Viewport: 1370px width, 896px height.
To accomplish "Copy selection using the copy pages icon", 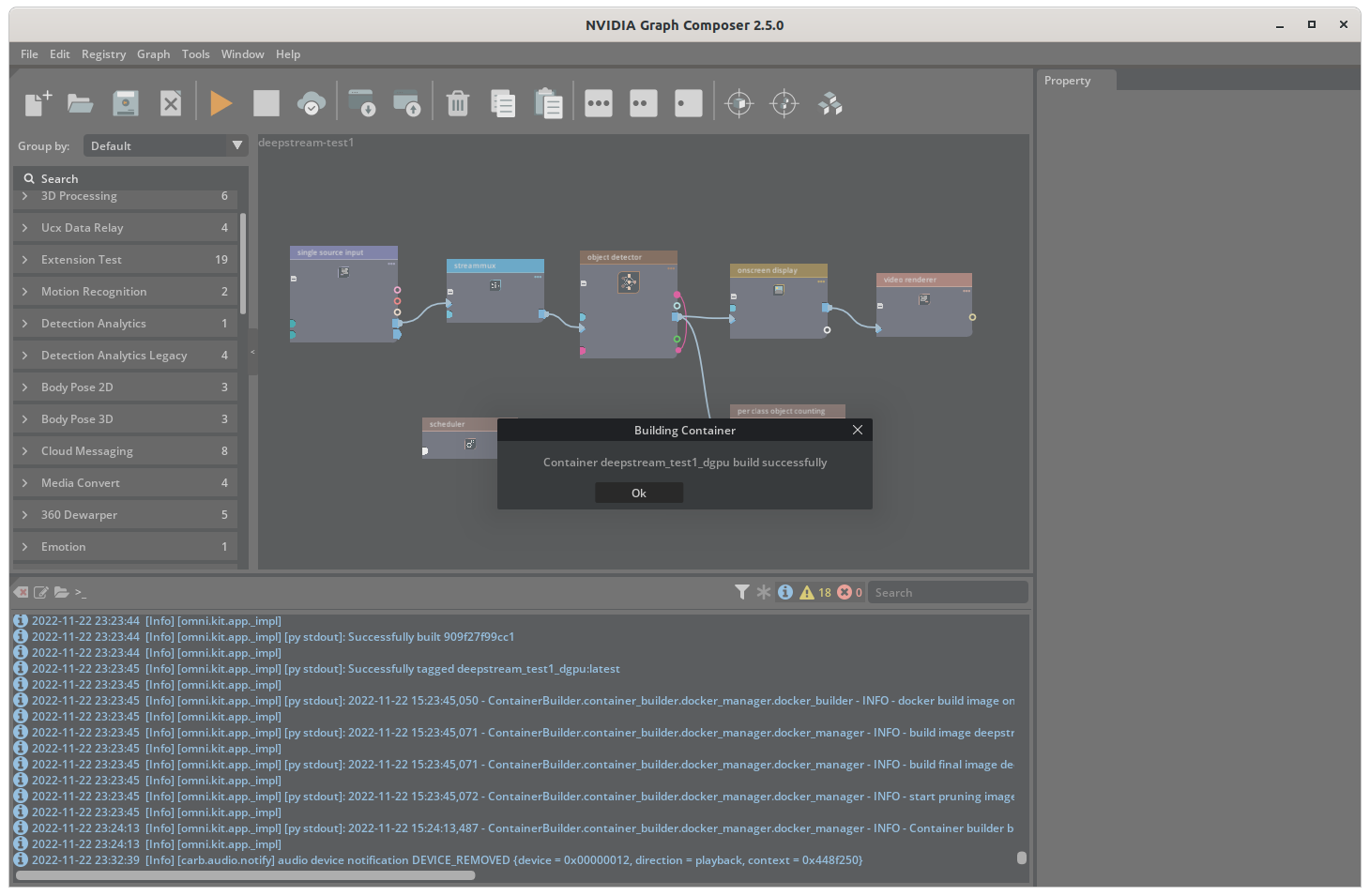I will 503,103.
